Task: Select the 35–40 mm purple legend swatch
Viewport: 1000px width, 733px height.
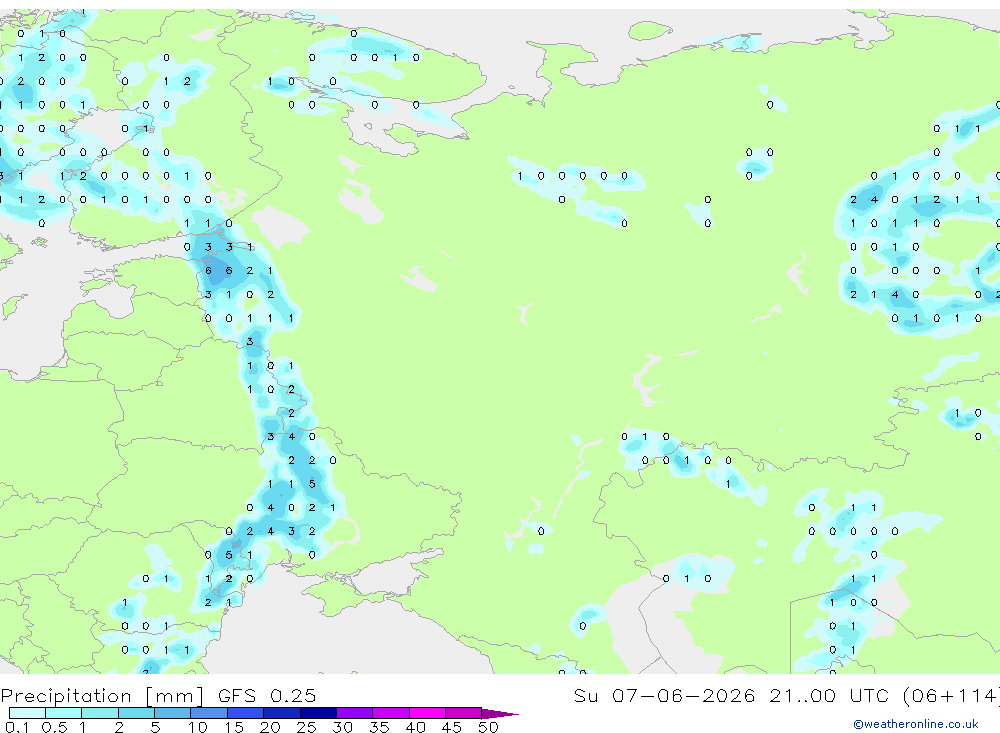Action: click(391, 713)
